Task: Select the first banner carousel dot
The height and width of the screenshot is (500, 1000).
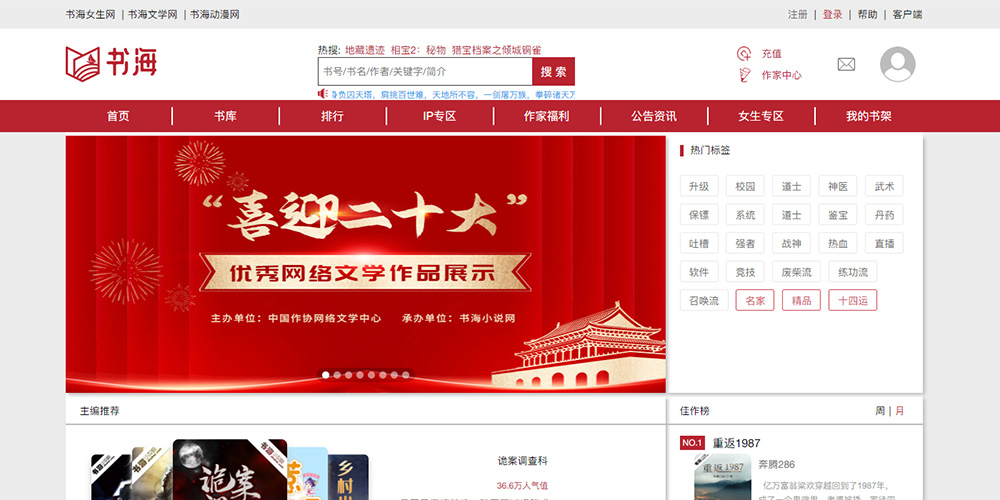Action: click(x=325, y=375)
